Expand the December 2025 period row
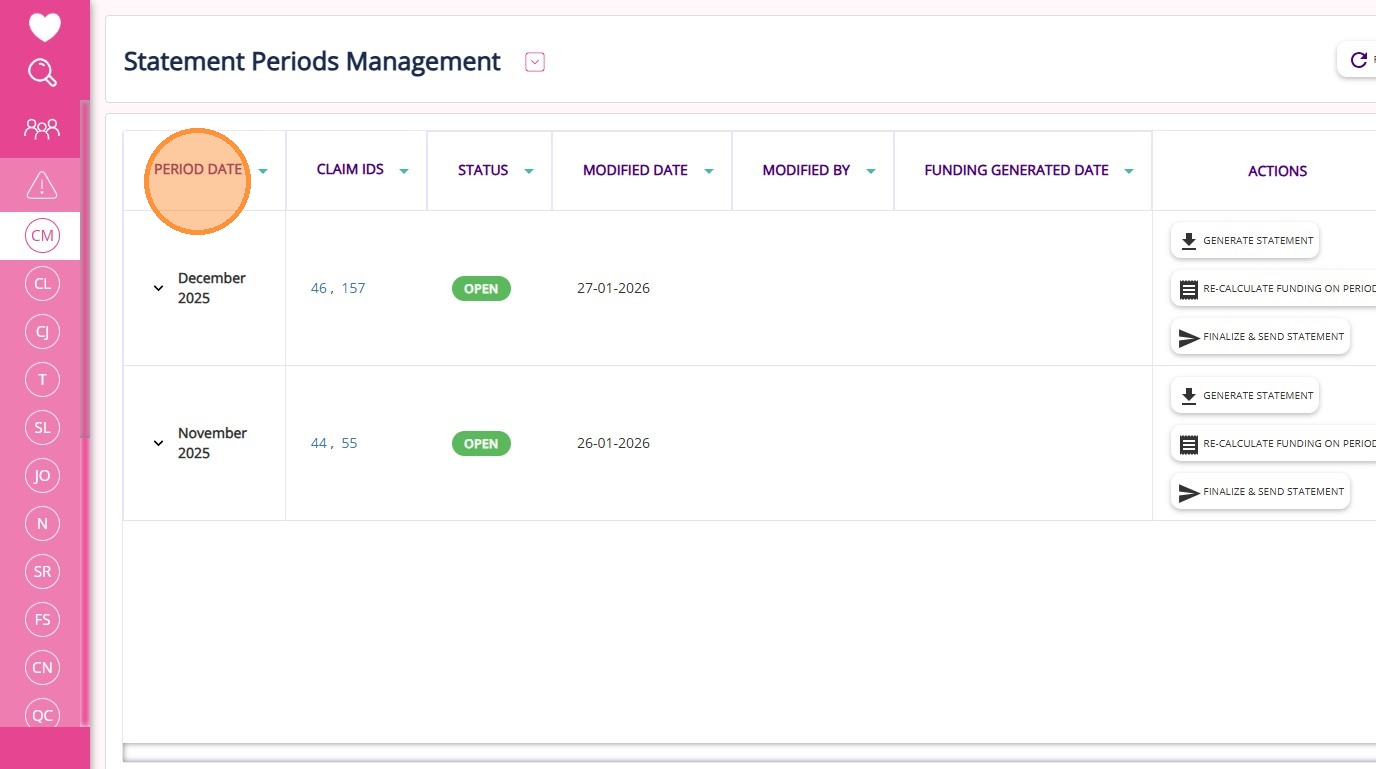 click(158, 288)
